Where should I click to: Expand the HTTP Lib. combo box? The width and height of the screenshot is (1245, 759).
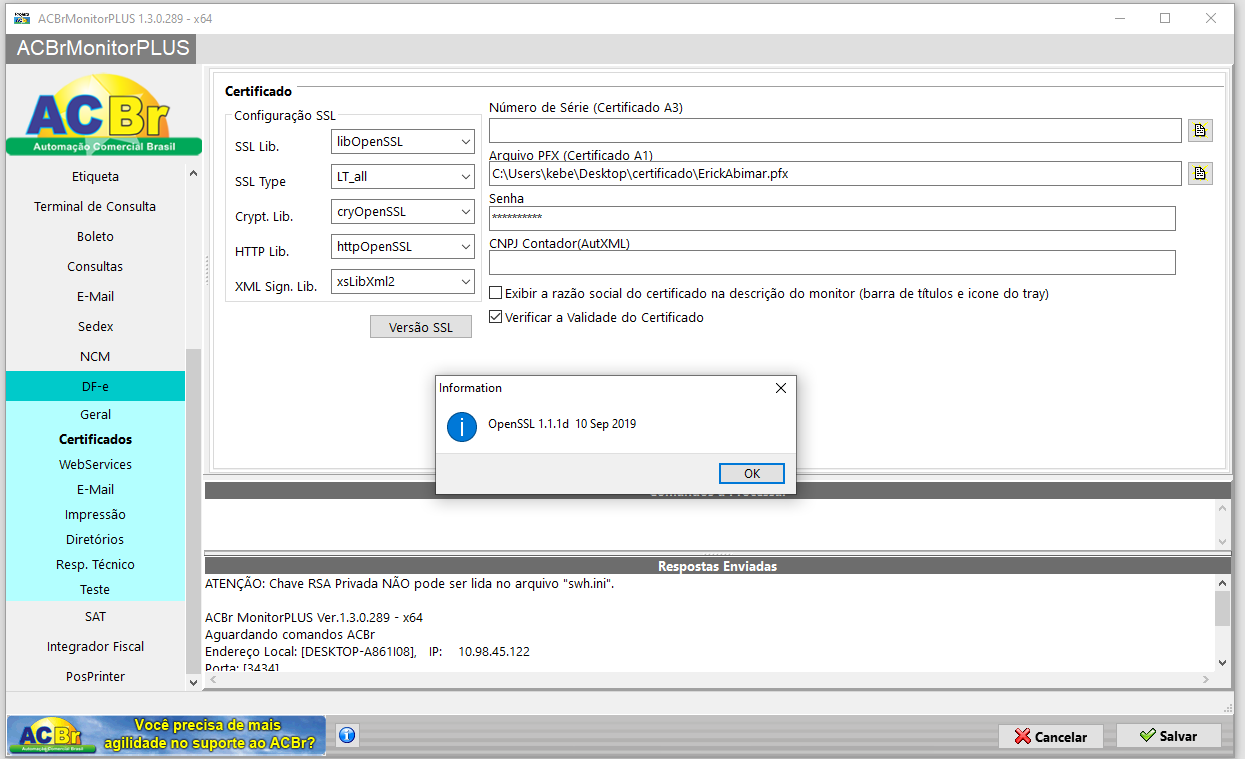click(x=403, y=246)
